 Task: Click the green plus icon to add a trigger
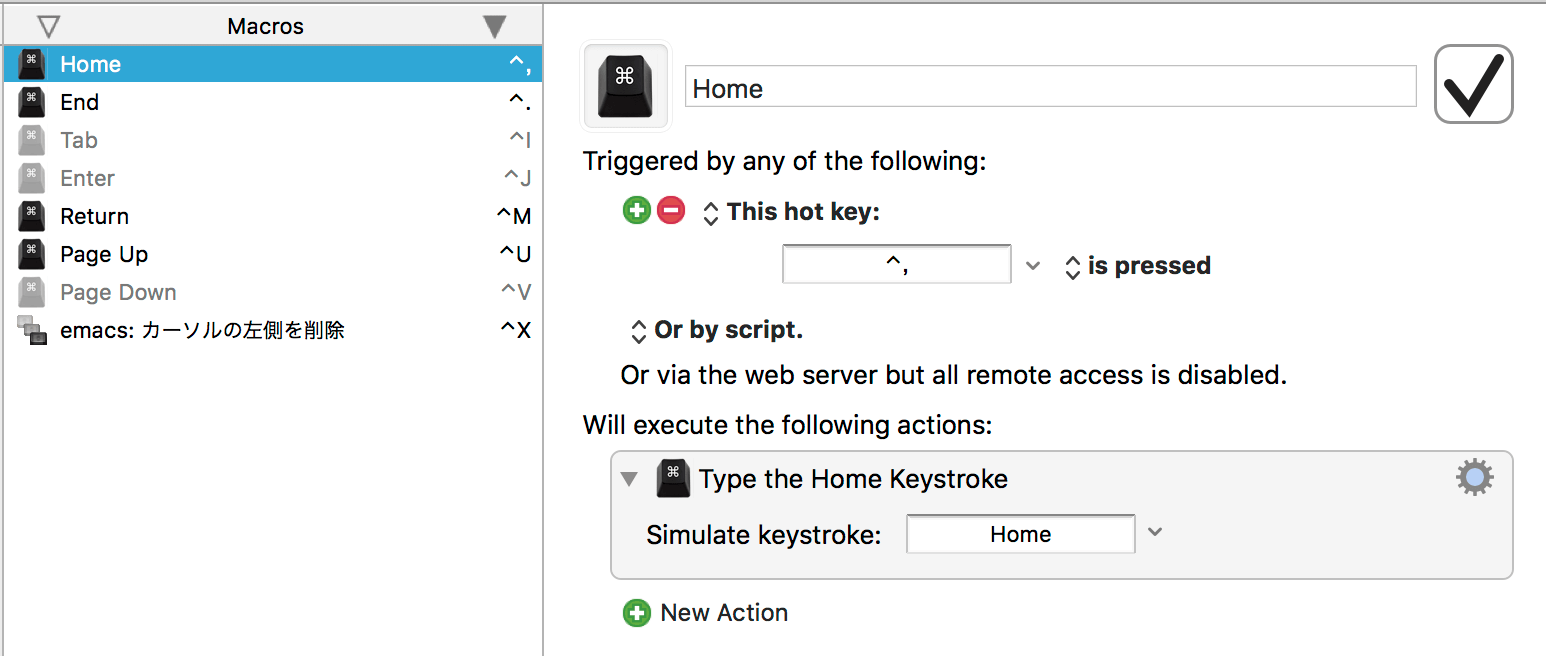[636, 211]
